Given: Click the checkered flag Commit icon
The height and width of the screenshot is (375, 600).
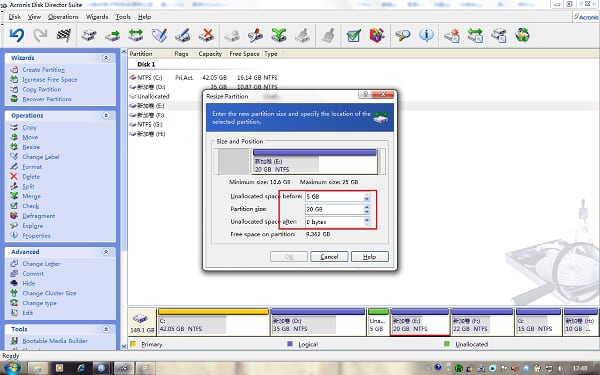Looking at the screenshot, I should click(x=64, y=36).
